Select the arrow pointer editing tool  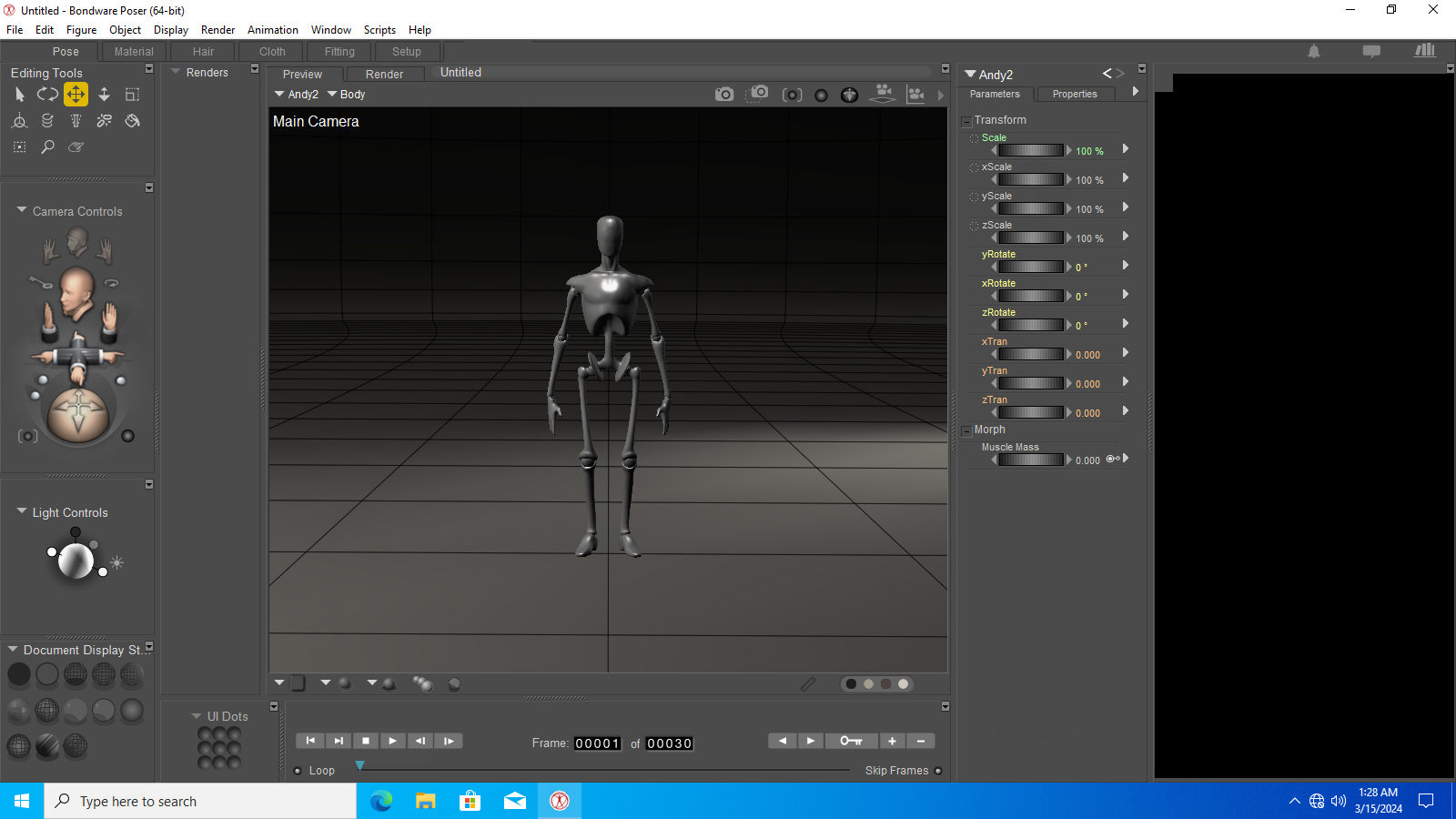click(x=19, y=95)
